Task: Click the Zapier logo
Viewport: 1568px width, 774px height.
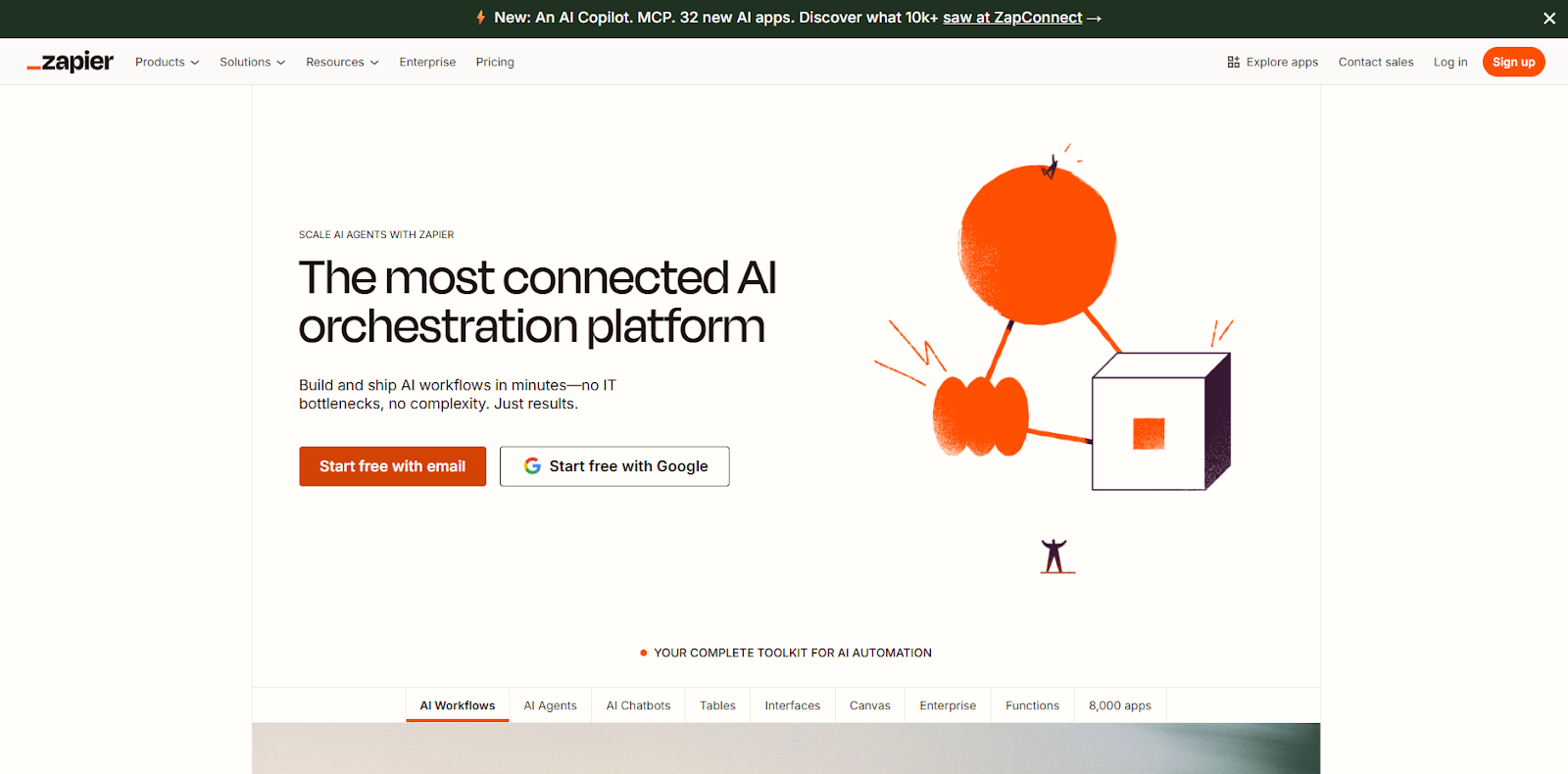Action: point(70,62)
